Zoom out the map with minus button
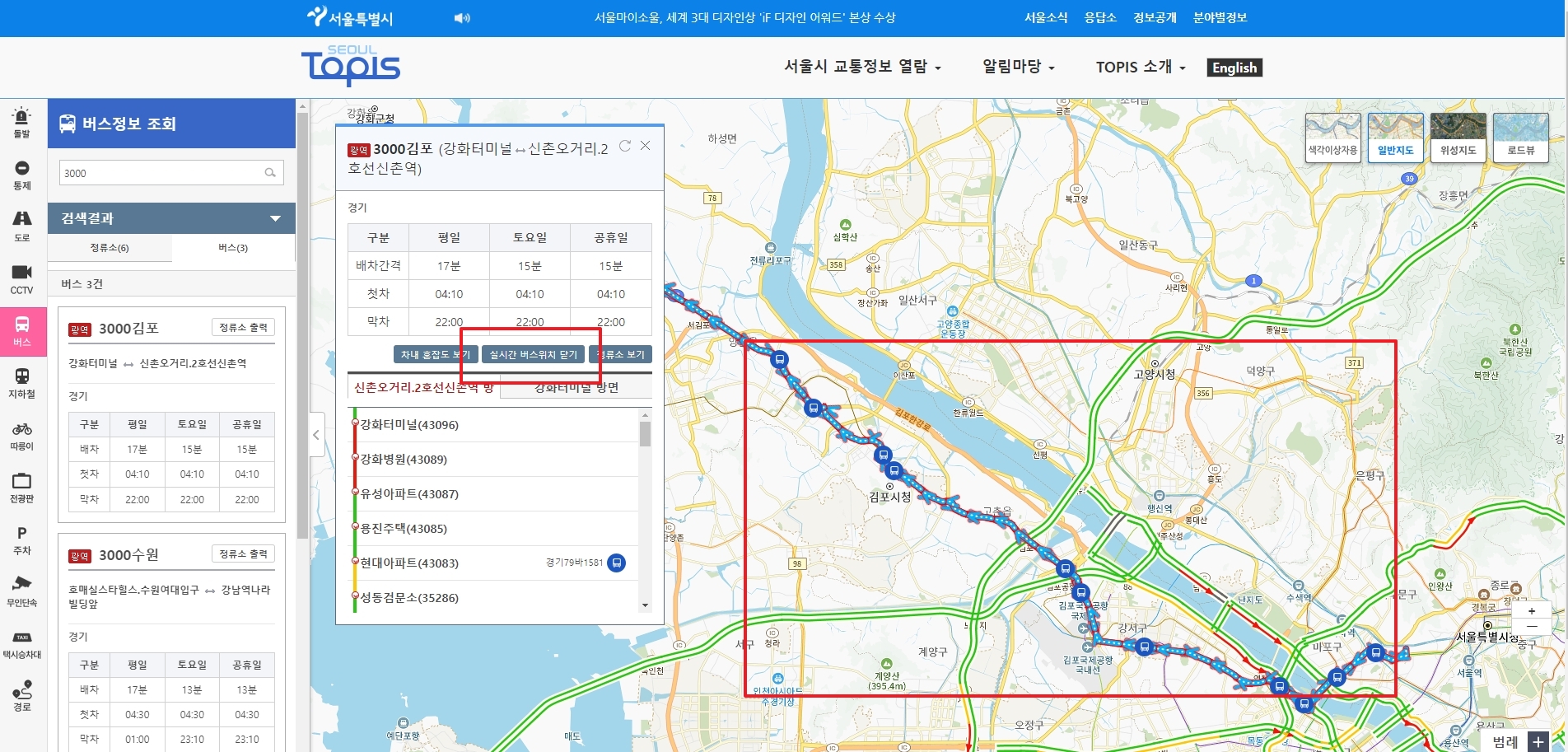The height and width of the screenshot is (752, 1568). 1531,628
